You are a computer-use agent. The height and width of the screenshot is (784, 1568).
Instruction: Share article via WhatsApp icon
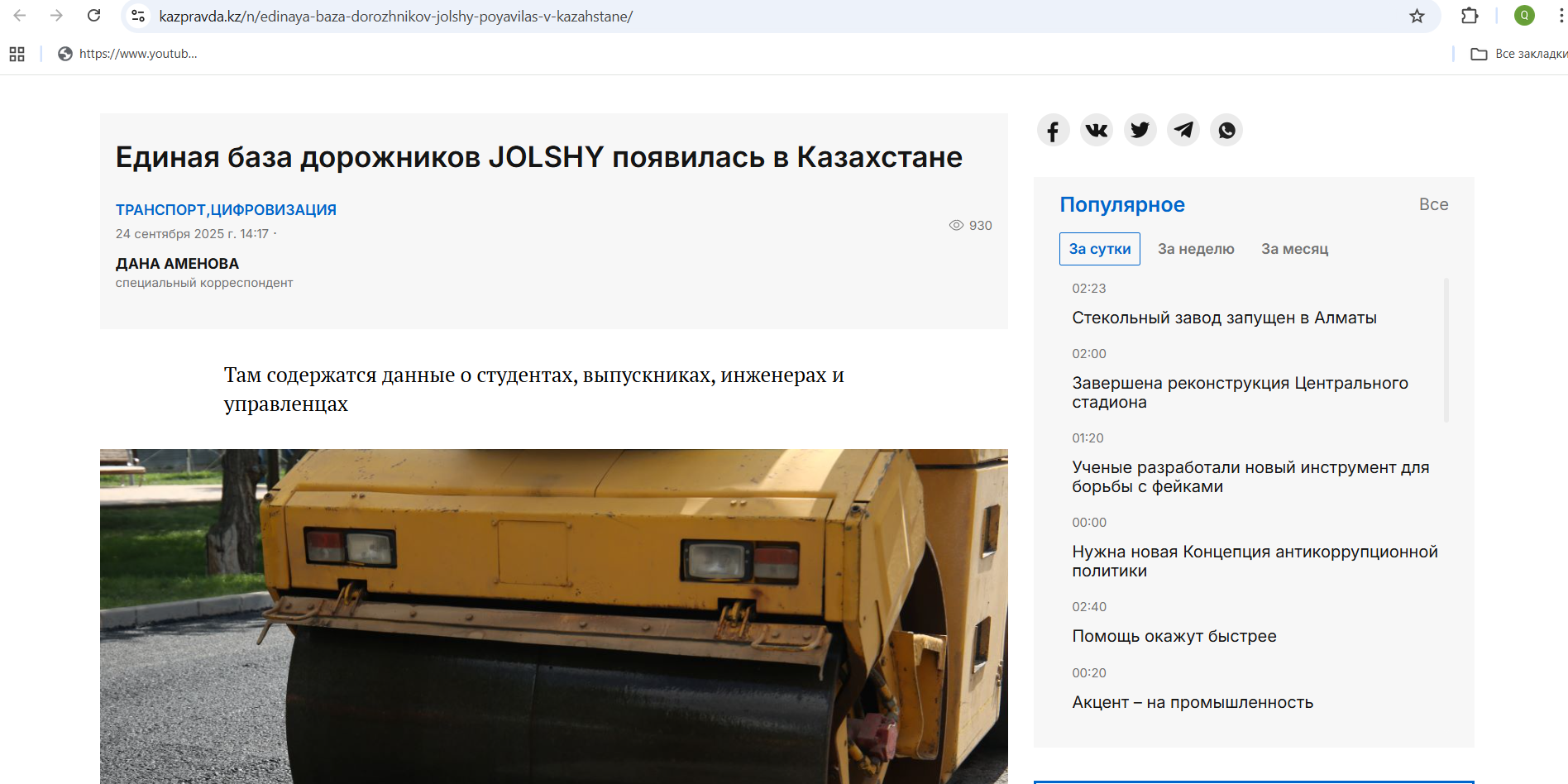(1226, 131)
